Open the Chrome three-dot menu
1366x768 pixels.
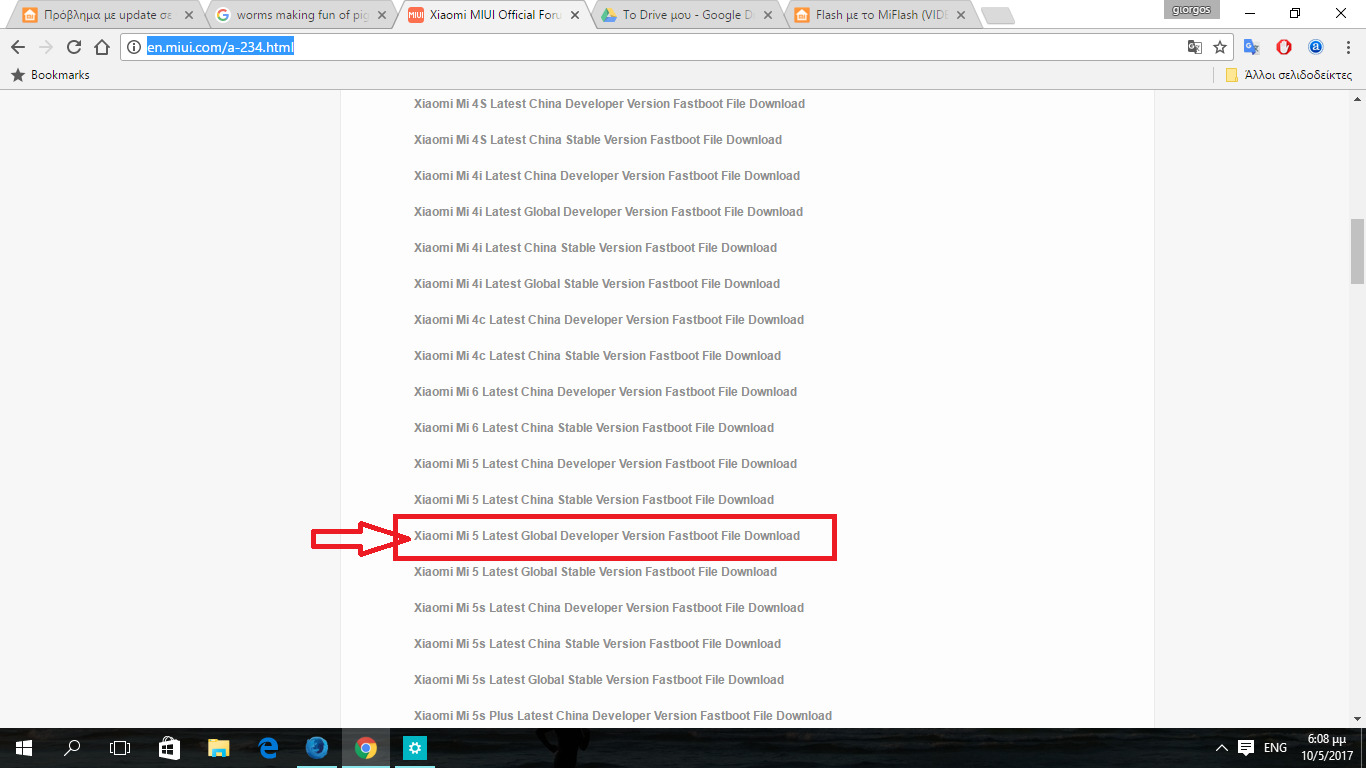[1346, 47]
